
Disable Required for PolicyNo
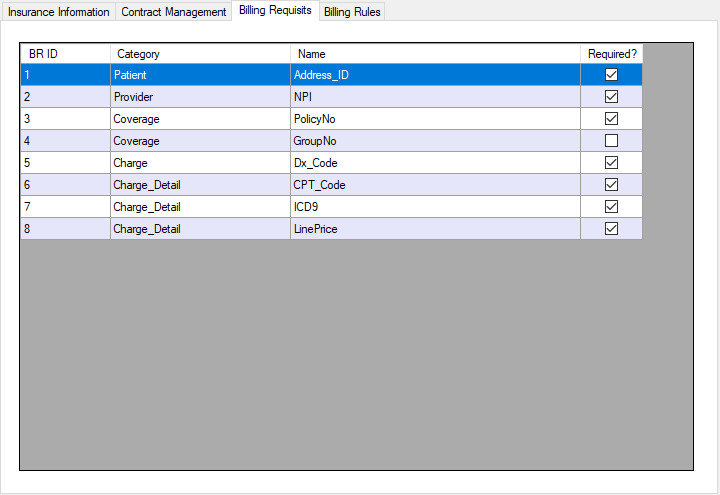click(611, 119)
